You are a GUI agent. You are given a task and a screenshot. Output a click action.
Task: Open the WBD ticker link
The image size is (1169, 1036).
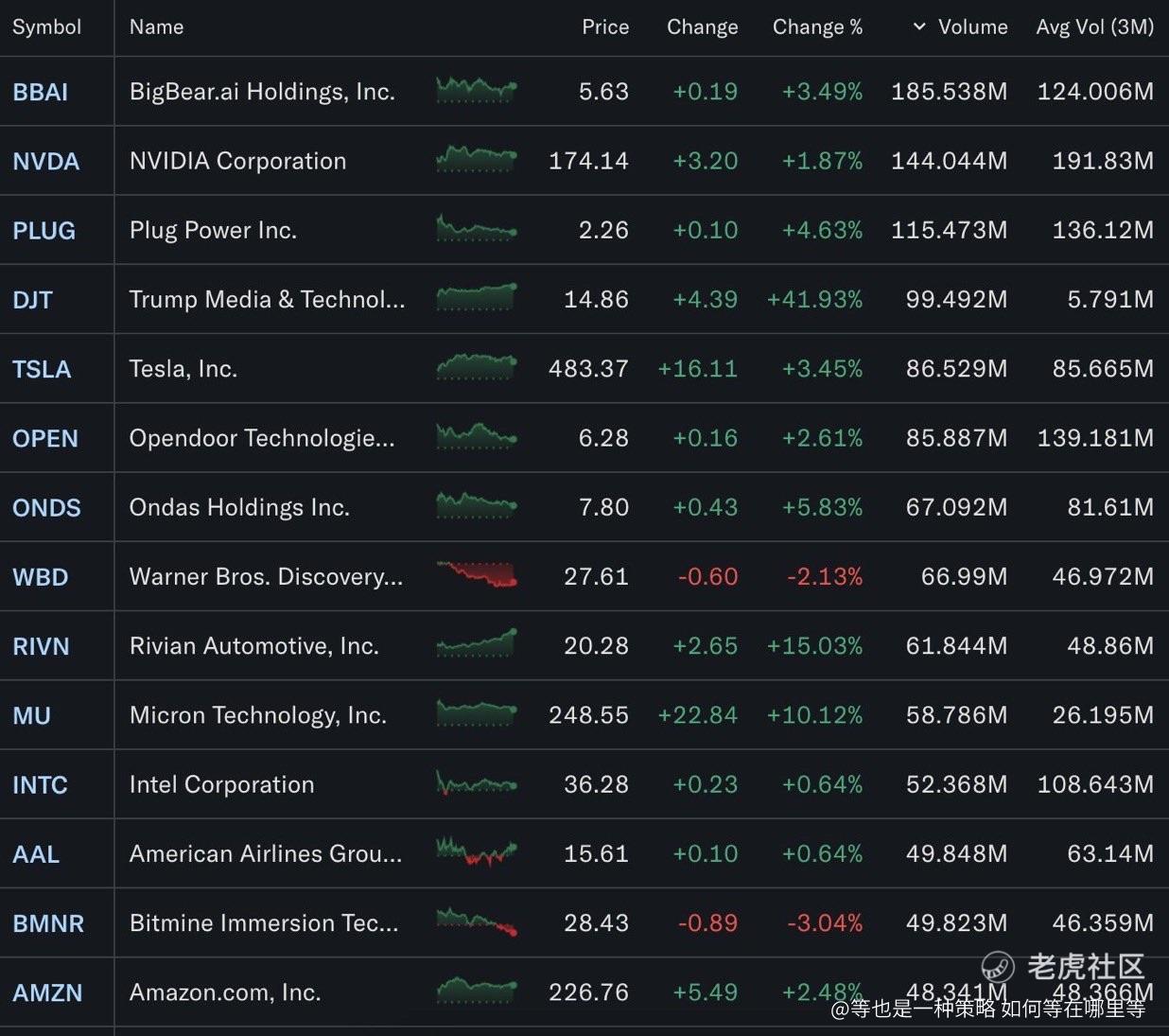tap(41, 577)
